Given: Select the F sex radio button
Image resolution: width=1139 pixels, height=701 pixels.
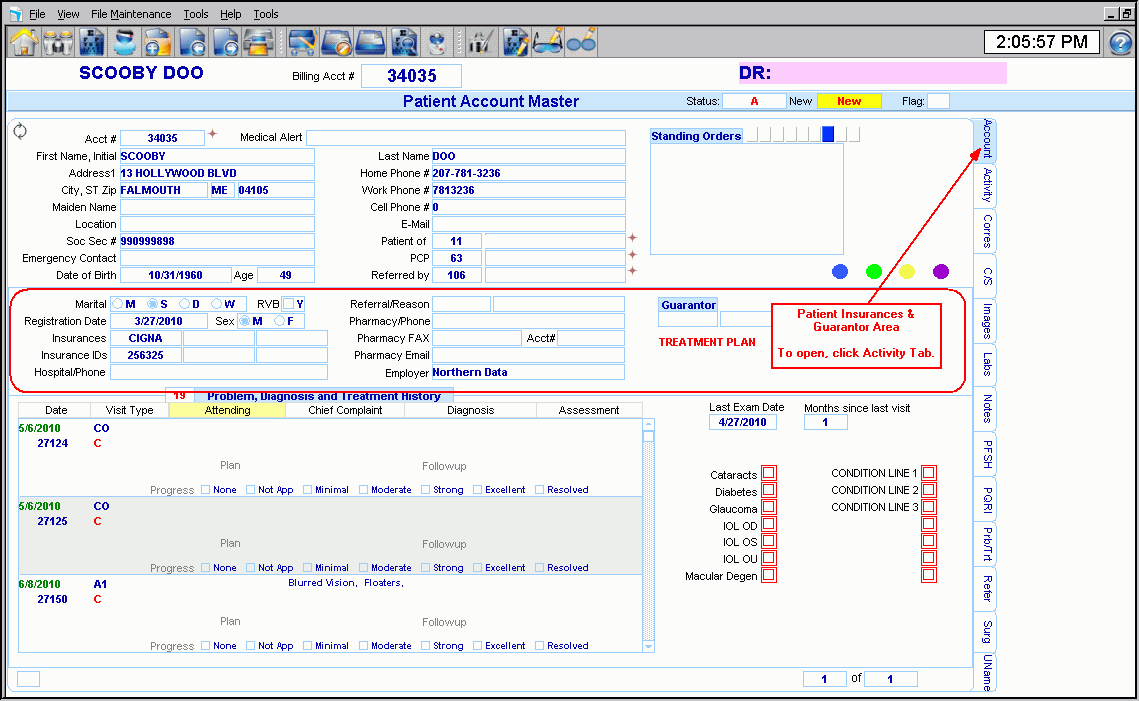Looking at the screenshot, I should tap(281, 321).
